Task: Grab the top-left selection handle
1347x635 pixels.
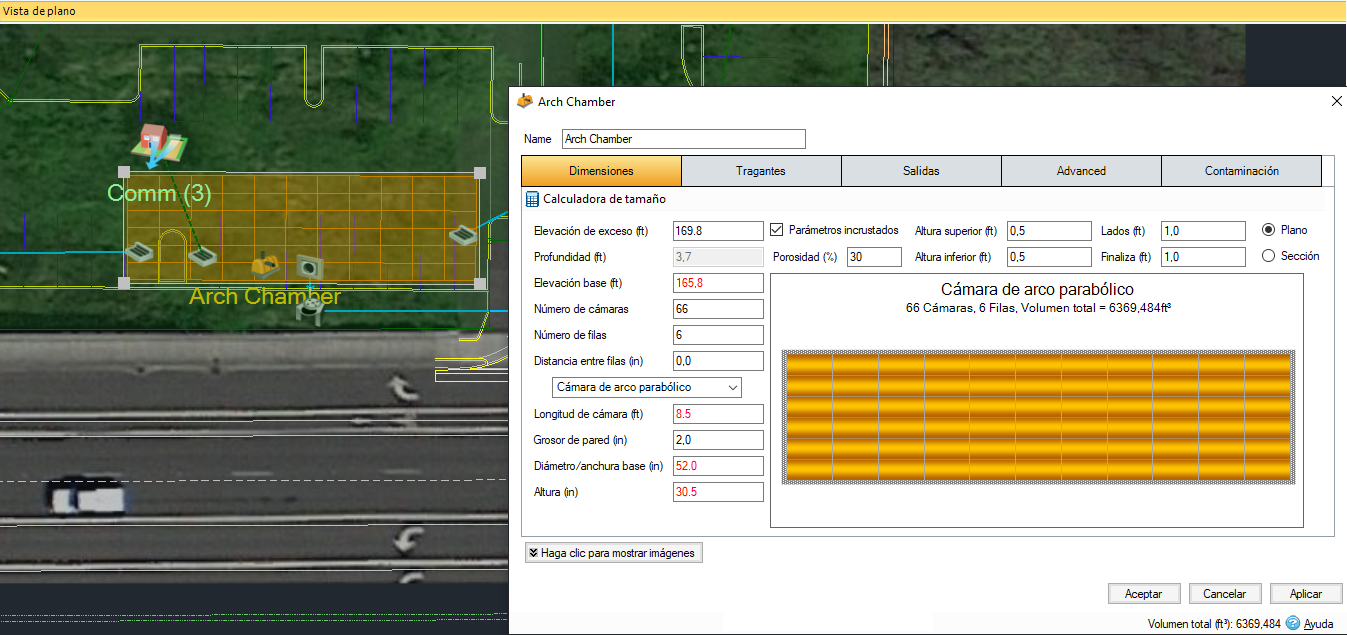Action: (x=124, y=172)
